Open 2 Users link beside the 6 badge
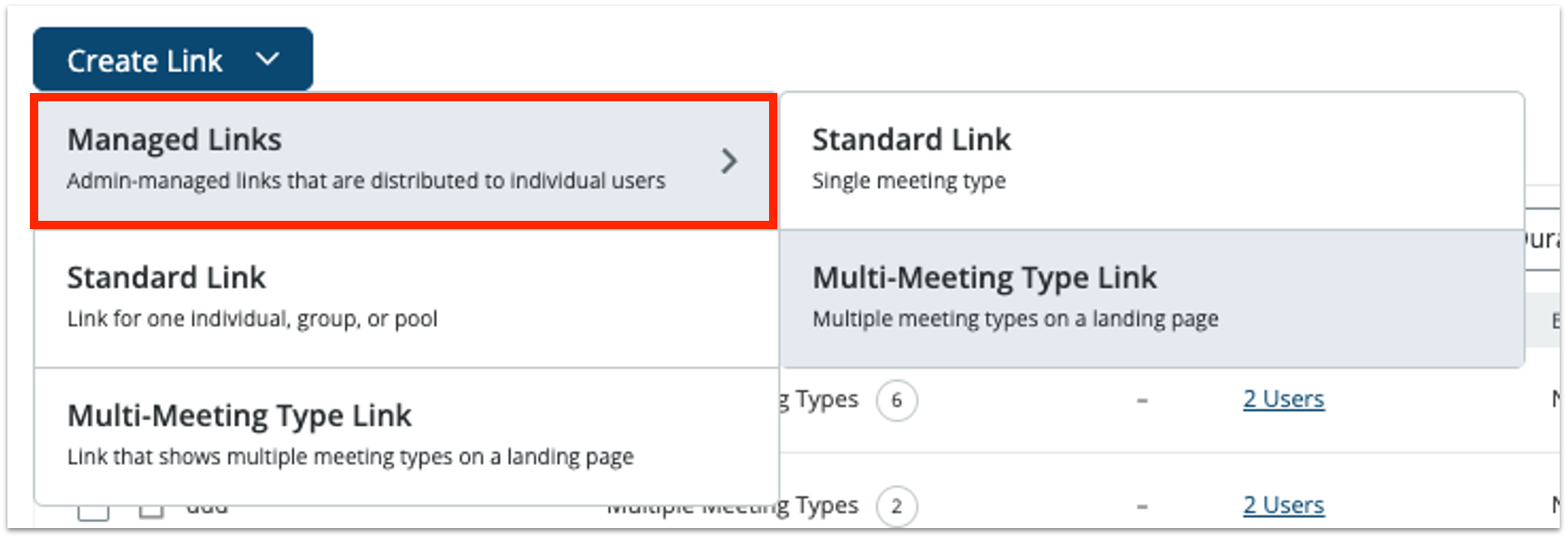1568x538 pixels. click(x=1283, y=399)
